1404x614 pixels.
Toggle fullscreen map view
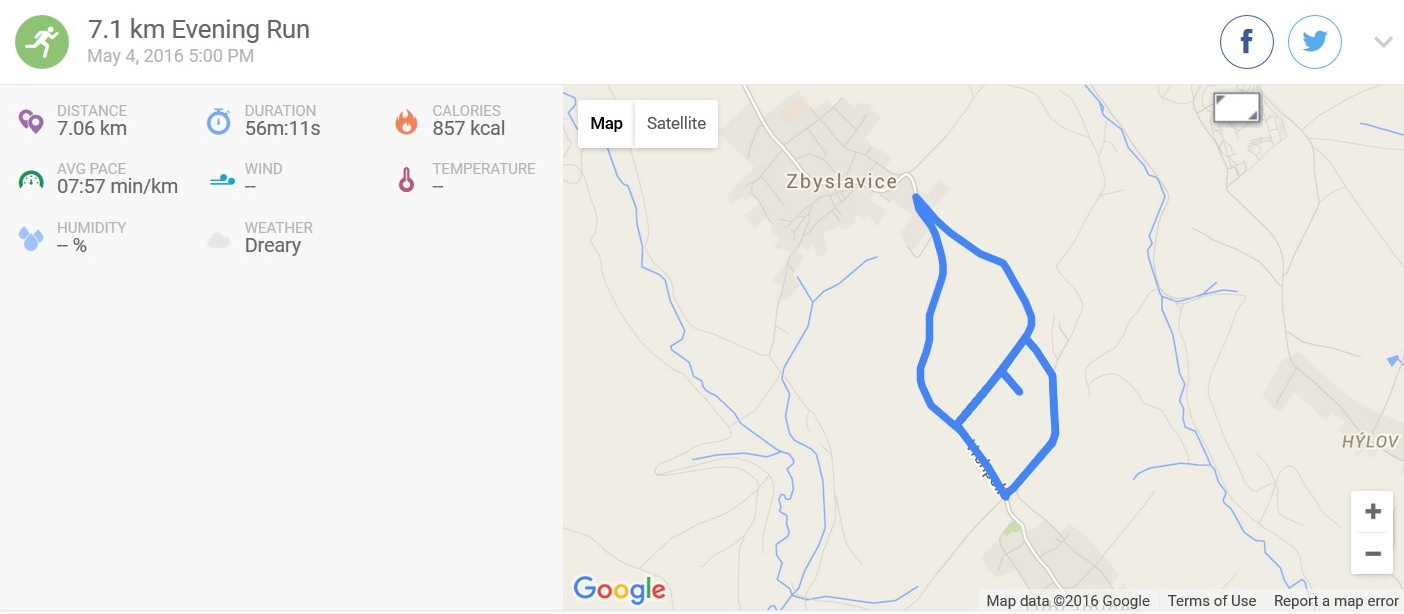click(1237, 108)
